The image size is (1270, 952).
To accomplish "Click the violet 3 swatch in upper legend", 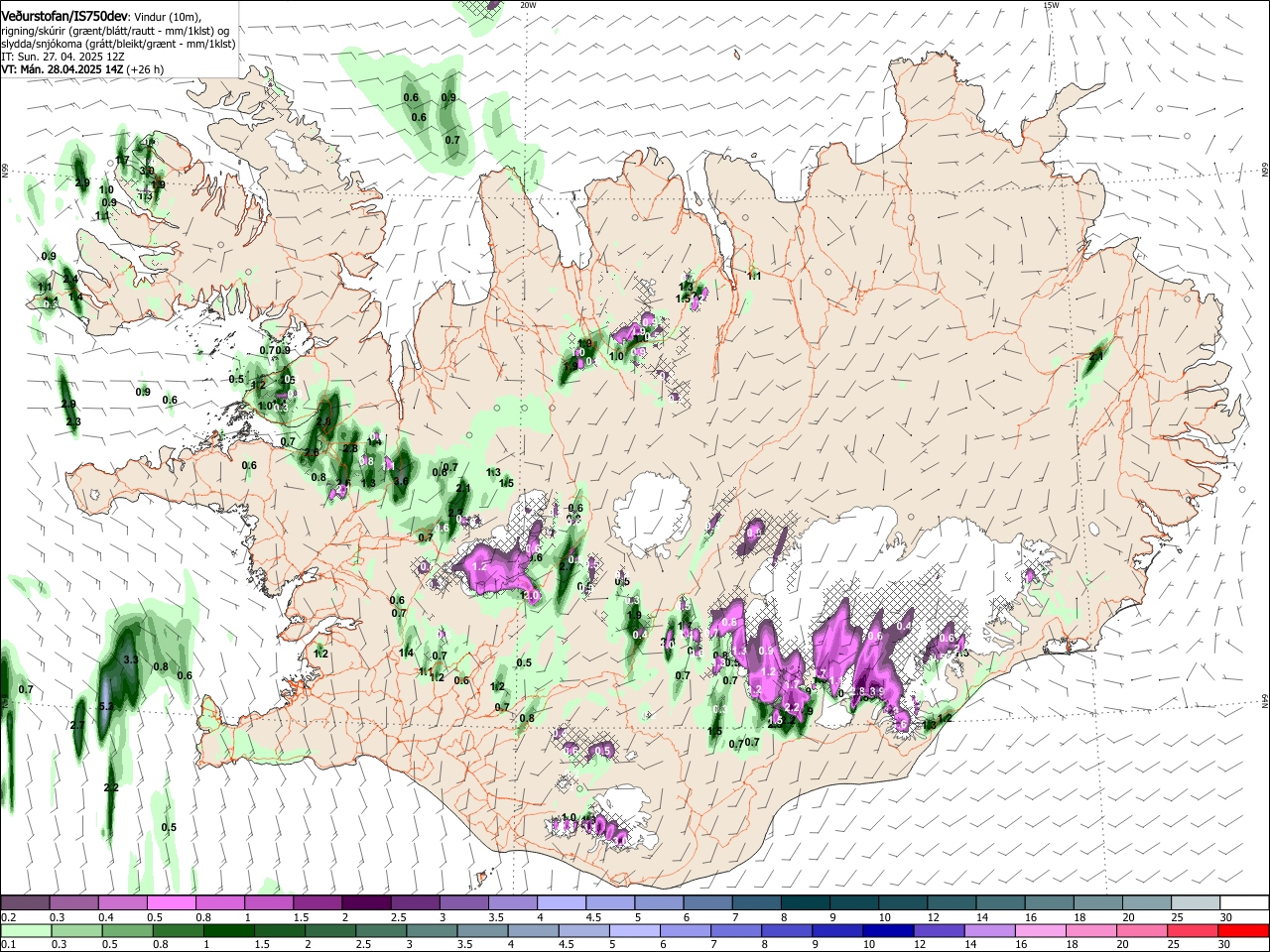I will [x=464, y=903].
